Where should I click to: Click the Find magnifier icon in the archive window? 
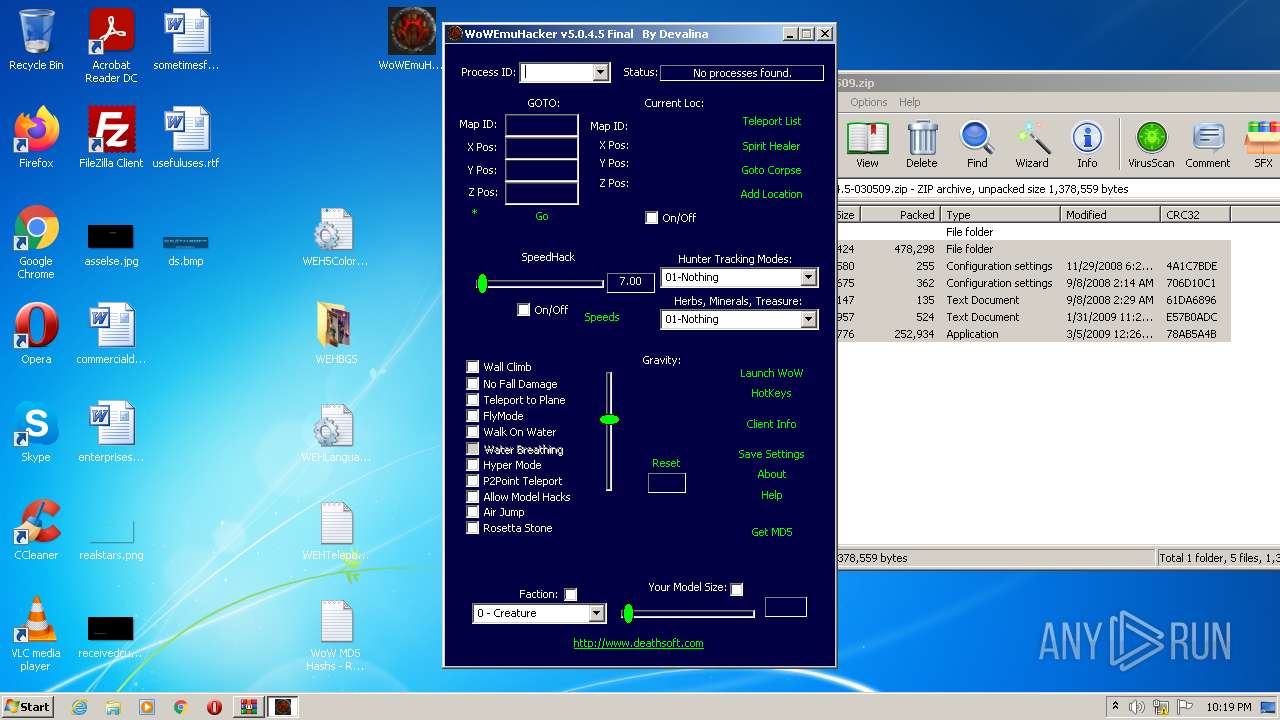[x=977, y=145]
